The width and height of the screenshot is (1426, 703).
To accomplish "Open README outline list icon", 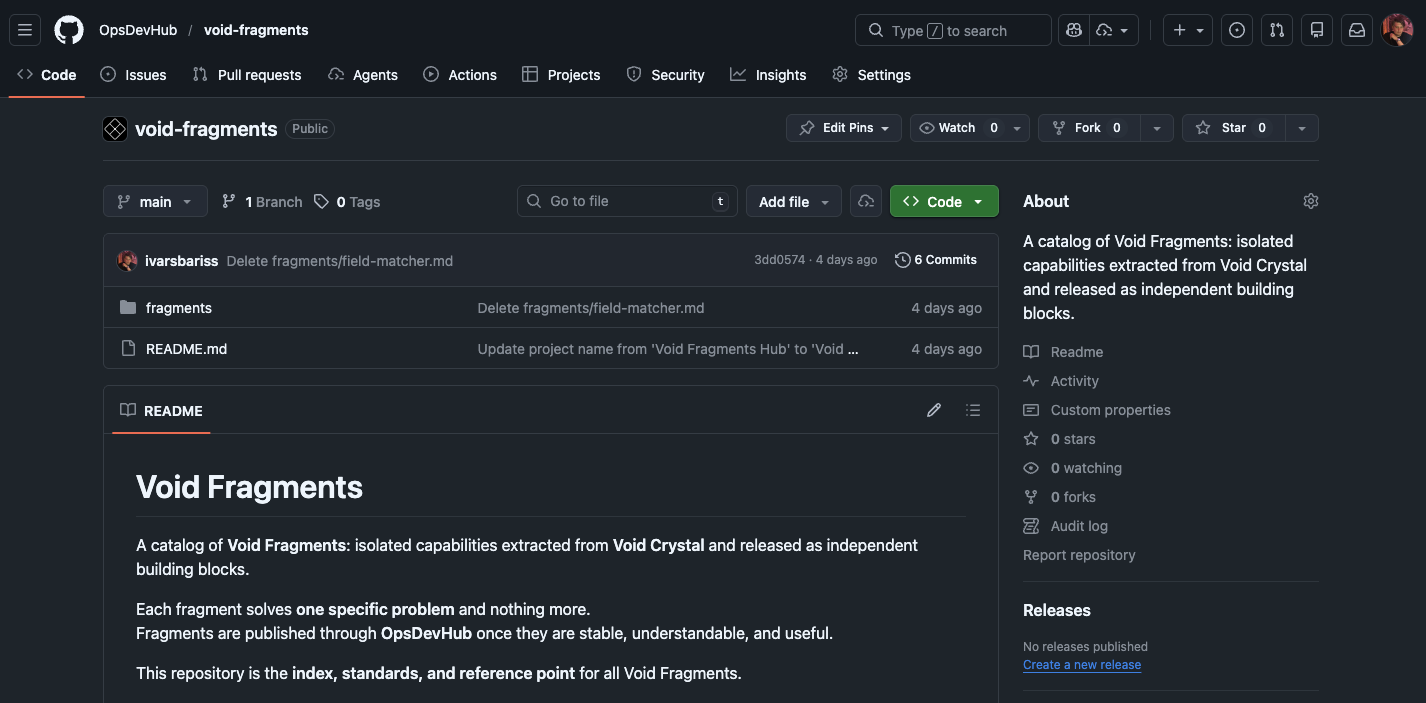I will [973, 410].
